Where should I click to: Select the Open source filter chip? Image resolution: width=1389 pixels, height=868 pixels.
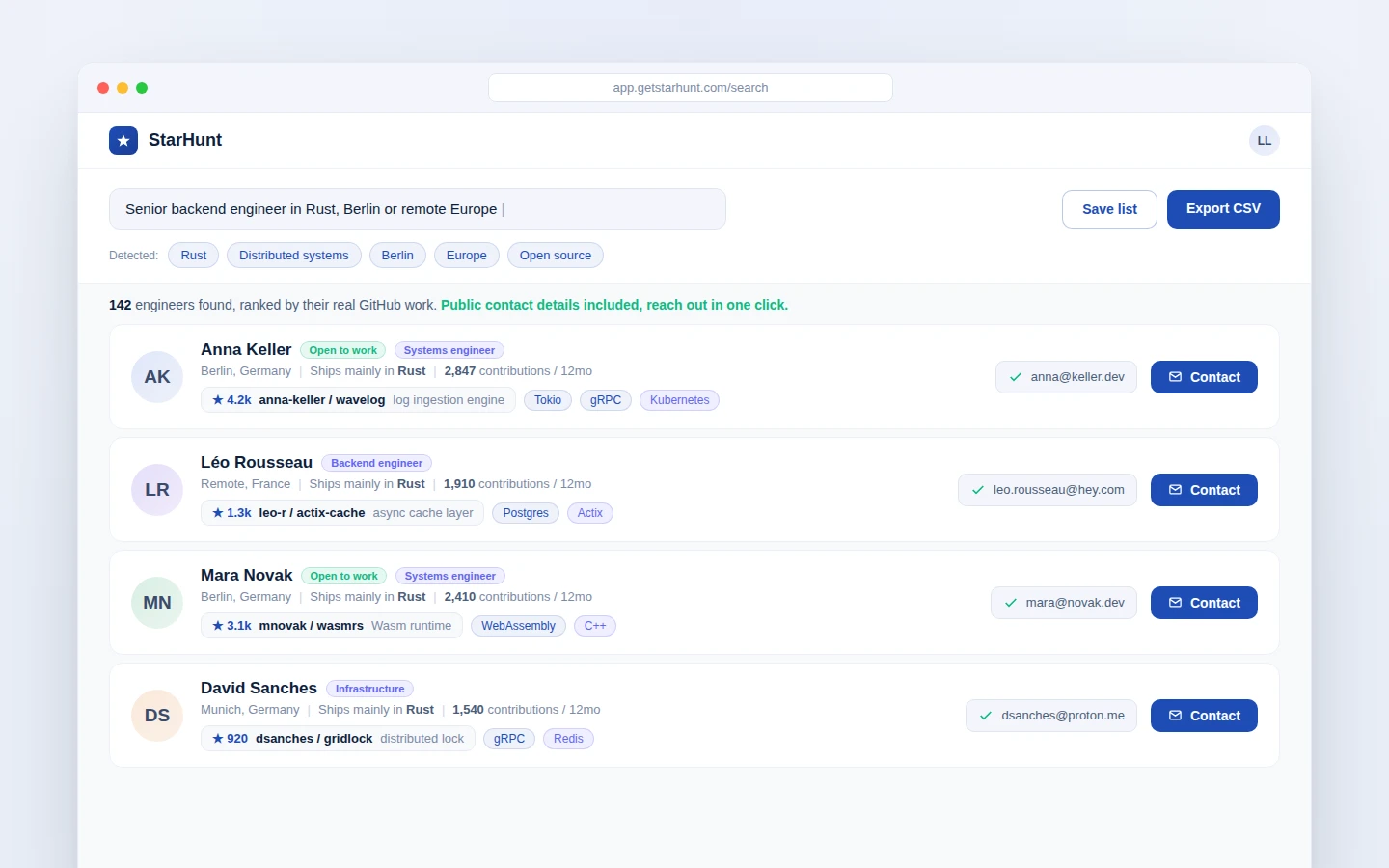click(x=556, y=256)
